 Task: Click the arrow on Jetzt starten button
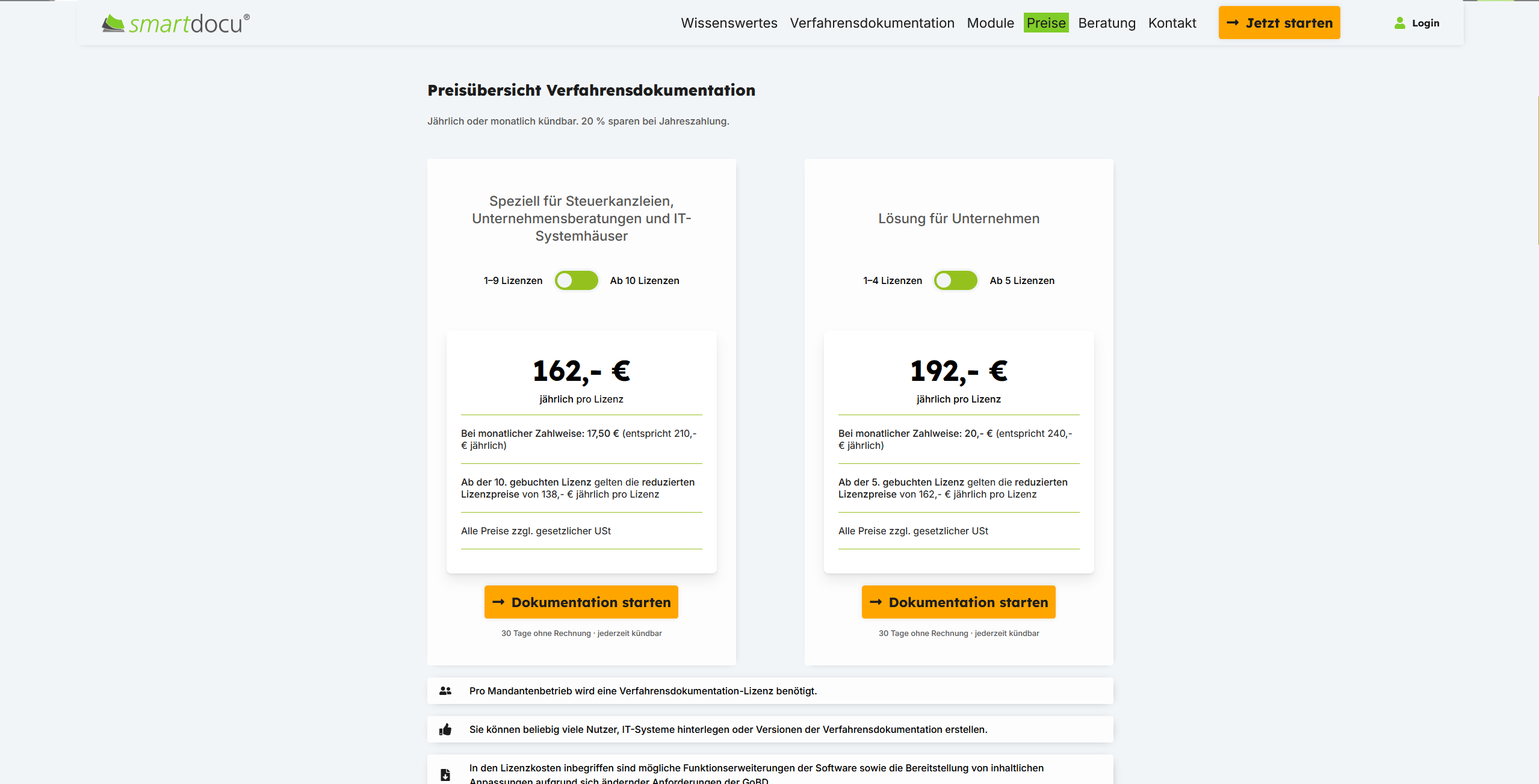[x=1233, y=23]
